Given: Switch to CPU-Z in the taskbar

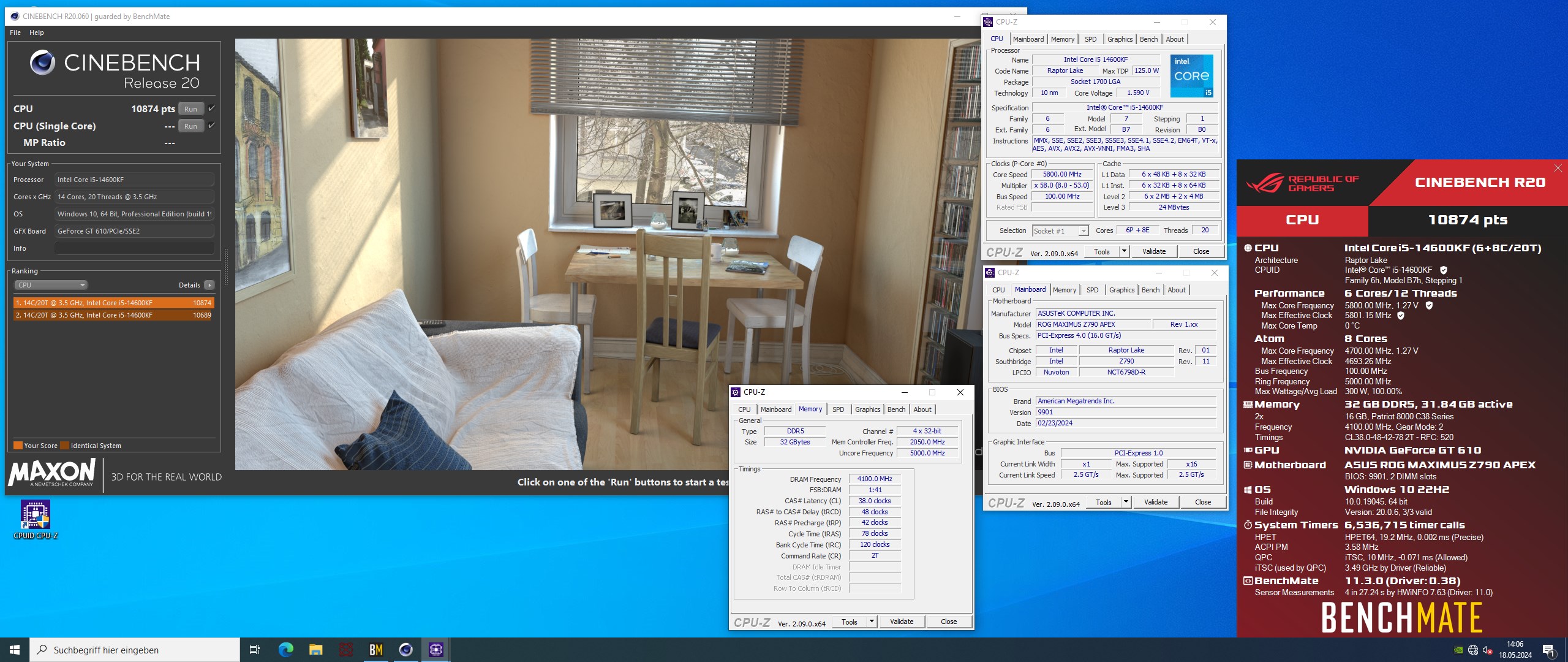Looking at the screenshot, I should point(435,650).
